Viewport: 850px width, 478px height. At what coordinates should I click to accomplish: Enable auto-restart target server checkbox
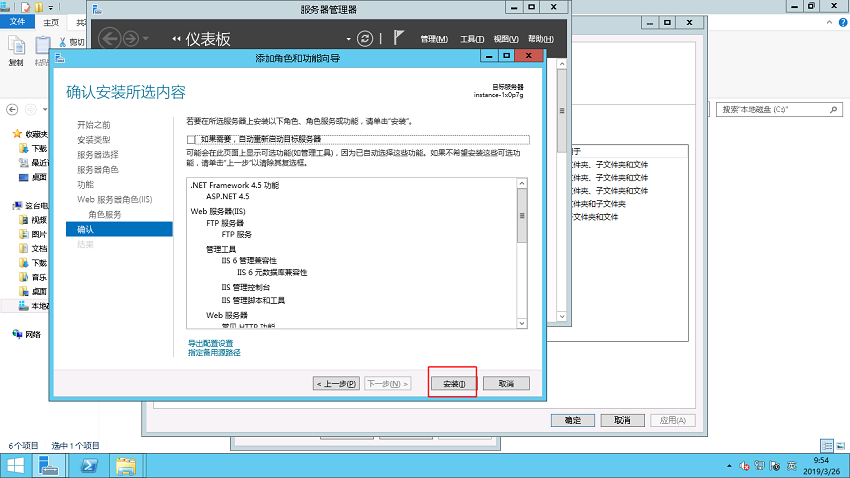(191, 140)
